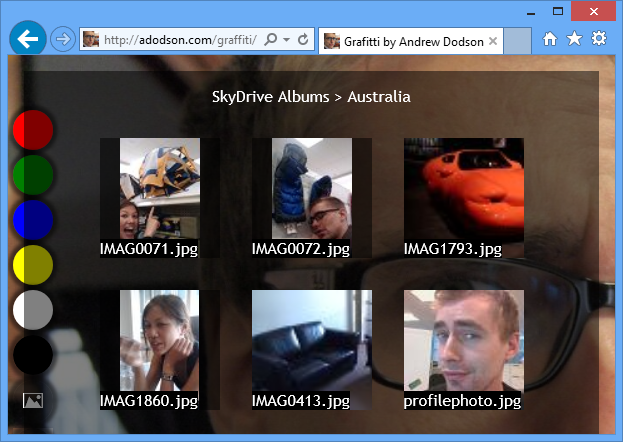This screenshot has width=623, height=442.
Task: Select the profilephoto.jpg thumbnail
Action: [463, 340]
